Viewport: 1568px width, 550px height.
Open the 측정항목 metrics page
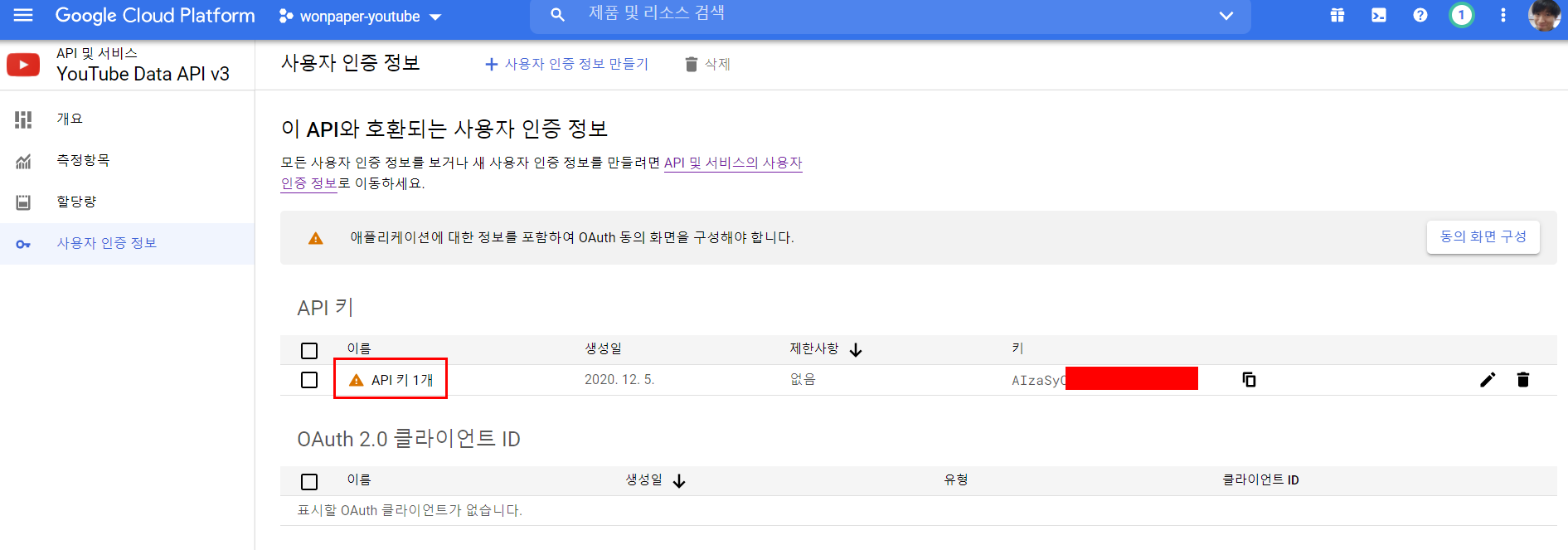tap(83, 160)
